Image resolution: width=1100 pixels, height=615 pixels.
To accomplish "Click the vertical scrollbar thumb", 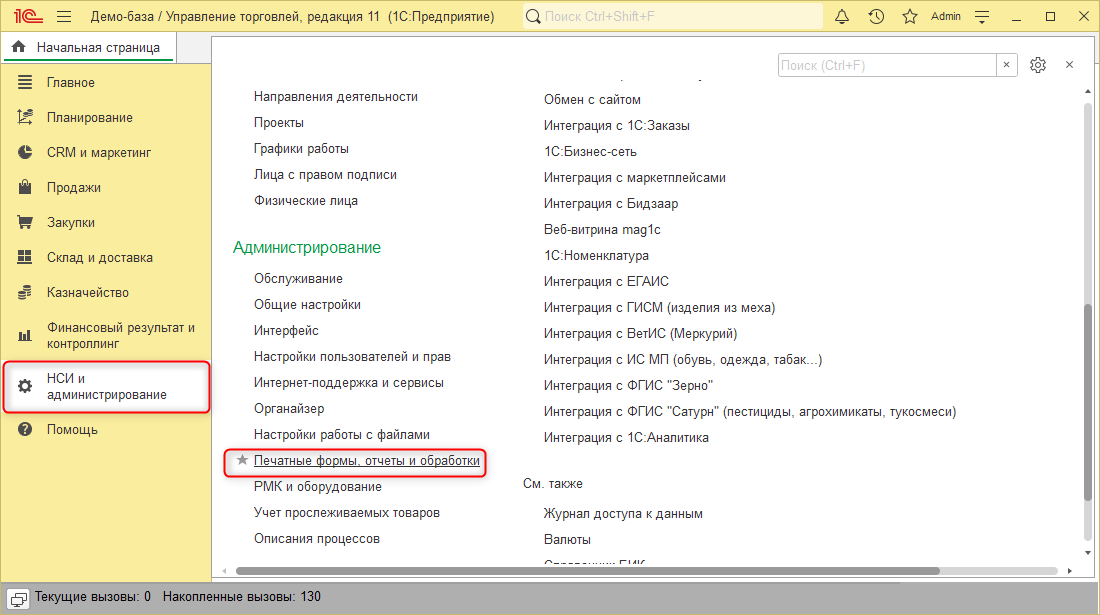I will 1088,402.
